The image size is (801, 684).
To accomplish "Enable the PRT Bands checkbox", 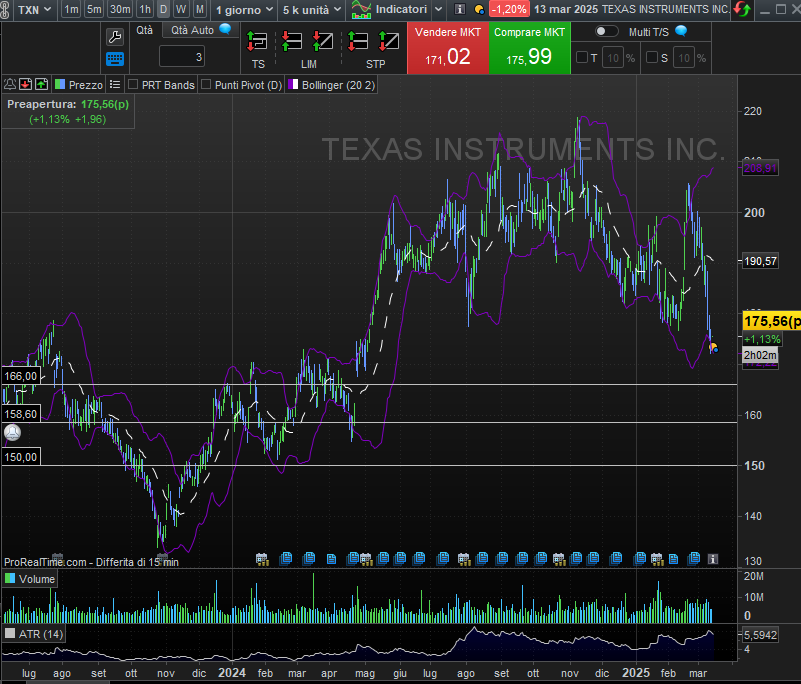I will click(134, 85).
